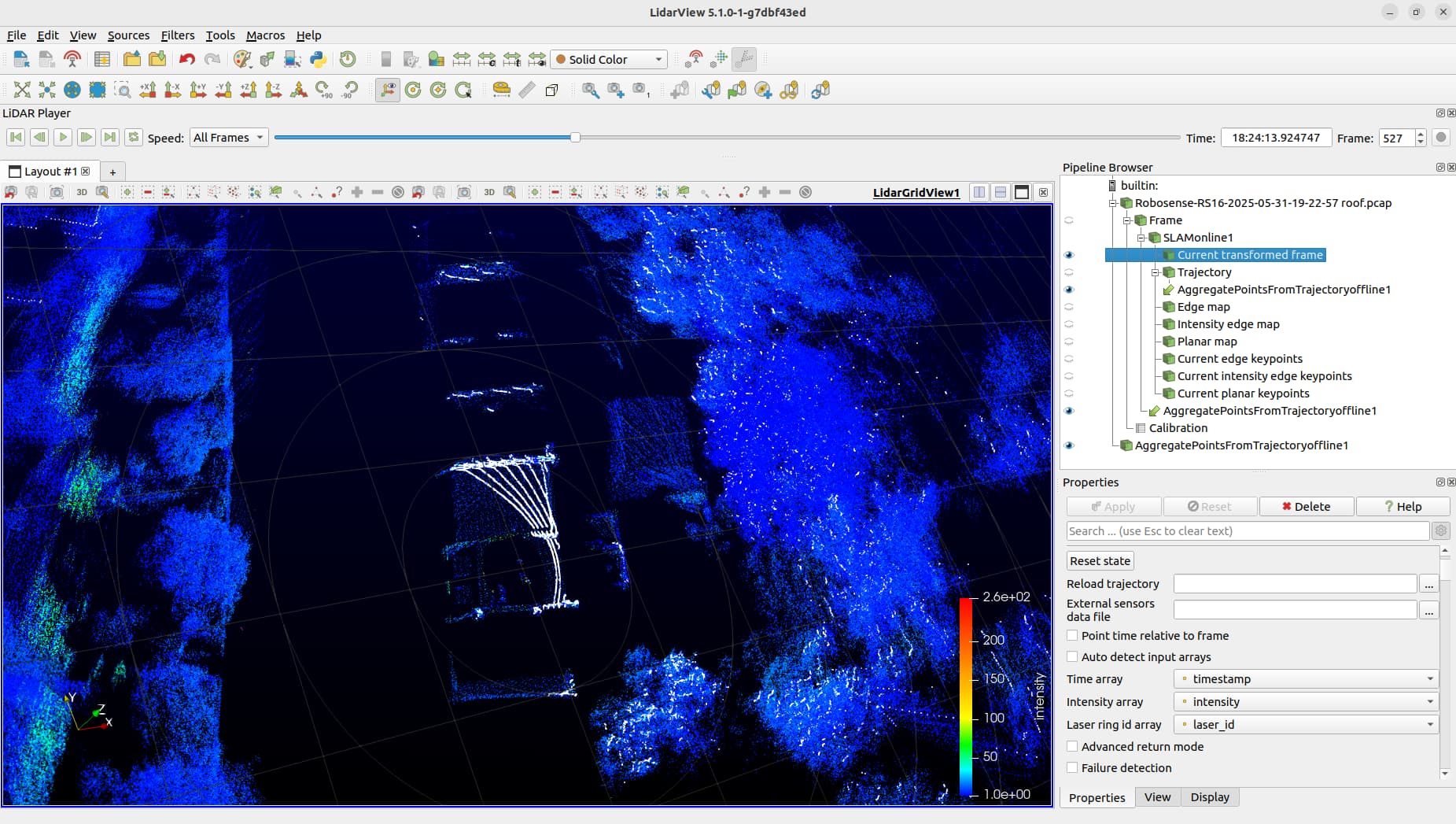Viewport: 1456px width, 824px height.
Task: Enable Point time relative to frame
Action: coord(1072,635)
